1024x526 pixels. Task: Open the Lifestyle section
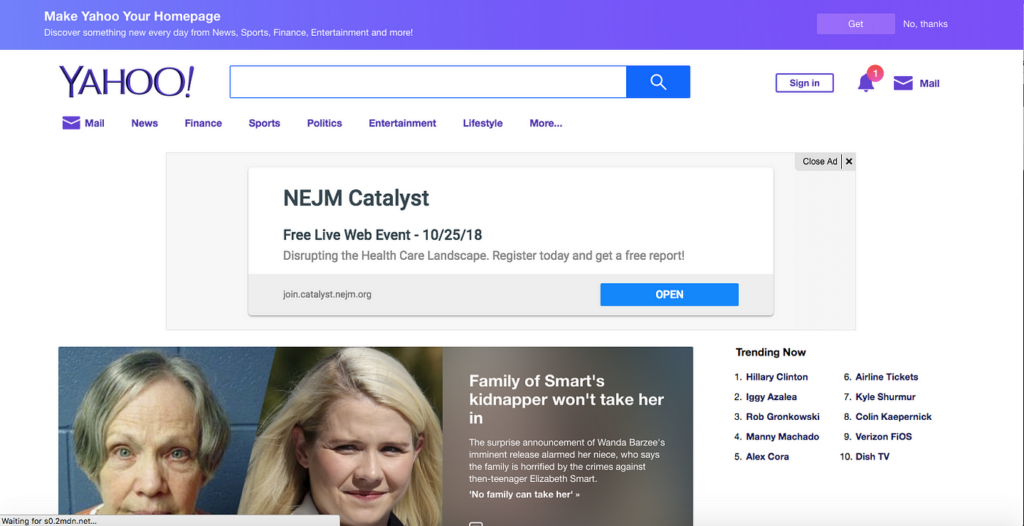click(483, 123)
